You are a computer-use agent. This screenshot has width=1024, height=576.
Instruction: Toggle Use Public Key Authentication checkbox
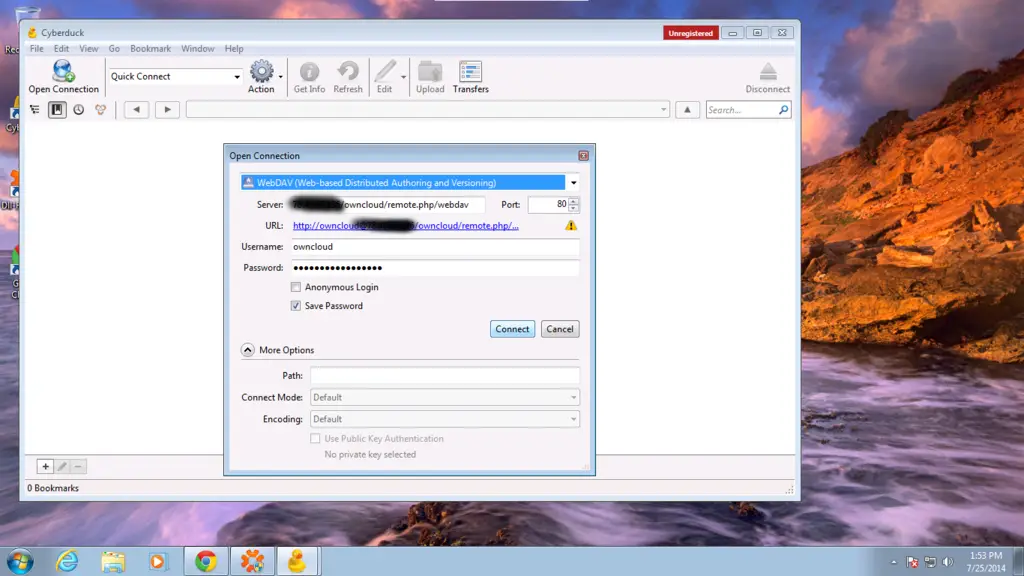(x=315, y=438)
